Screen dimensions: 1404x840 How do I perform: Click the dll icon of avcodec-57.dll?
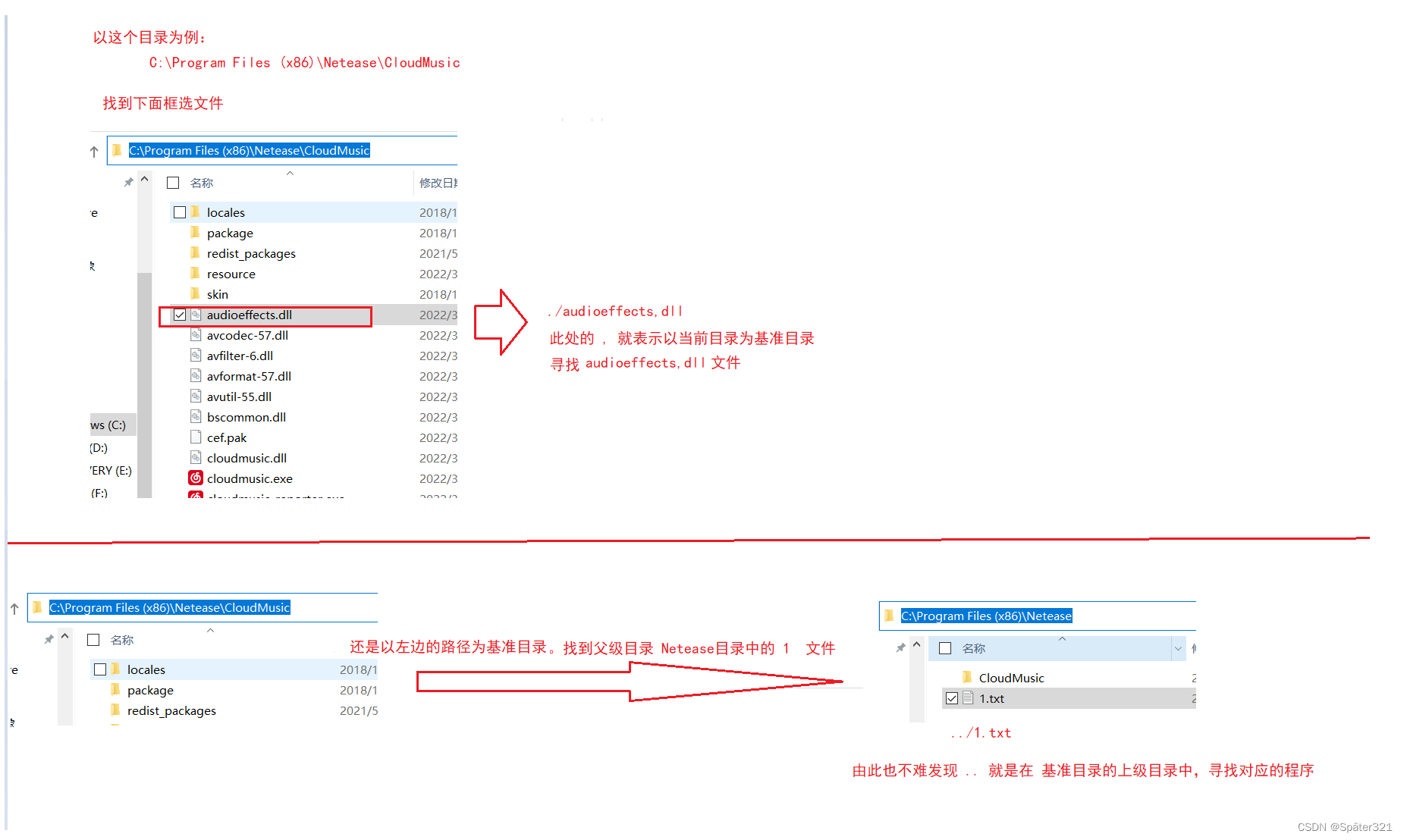coord(196,334)
